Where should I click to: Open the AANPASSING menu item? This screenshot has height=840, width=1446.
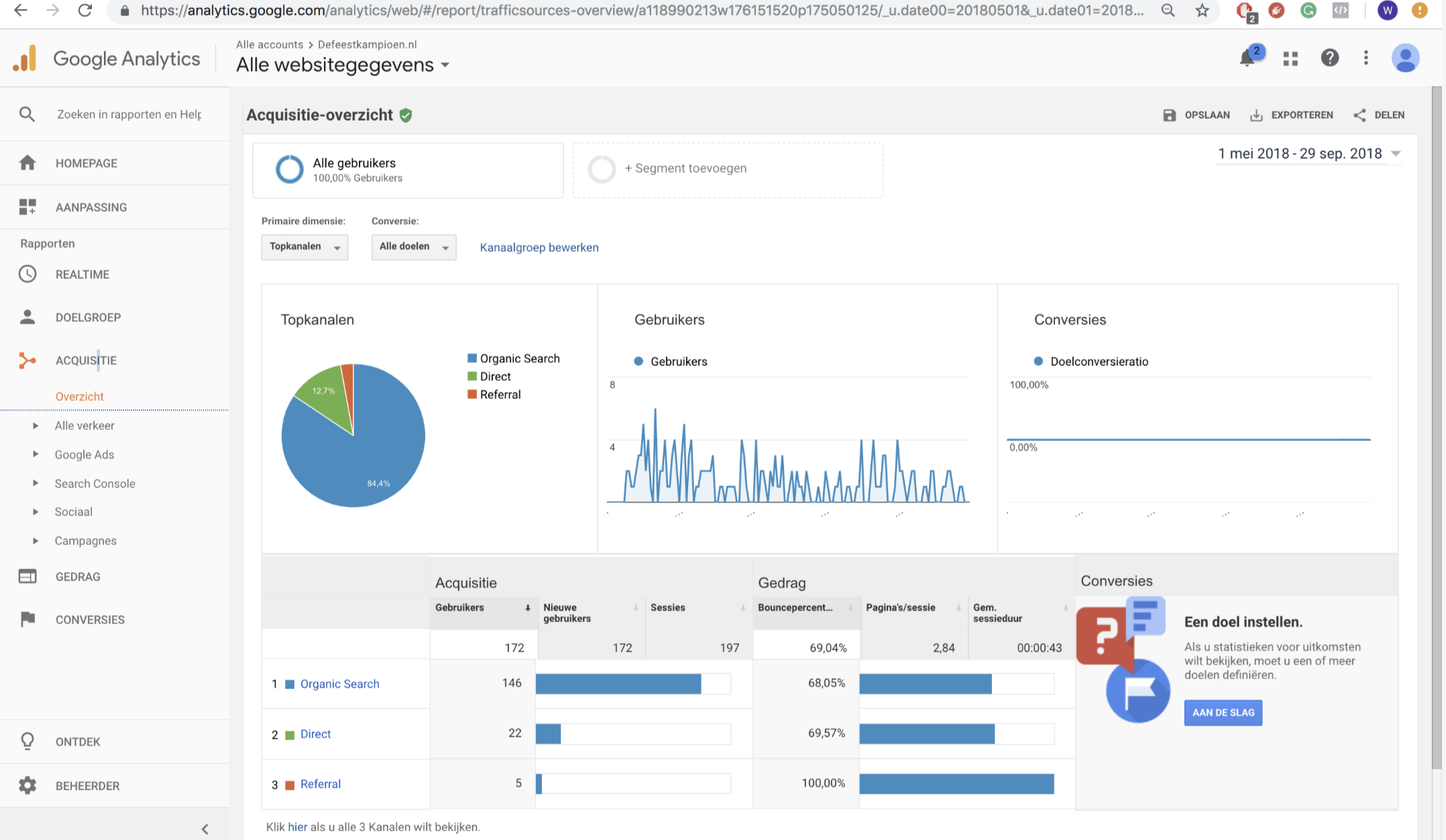[91, 207]
